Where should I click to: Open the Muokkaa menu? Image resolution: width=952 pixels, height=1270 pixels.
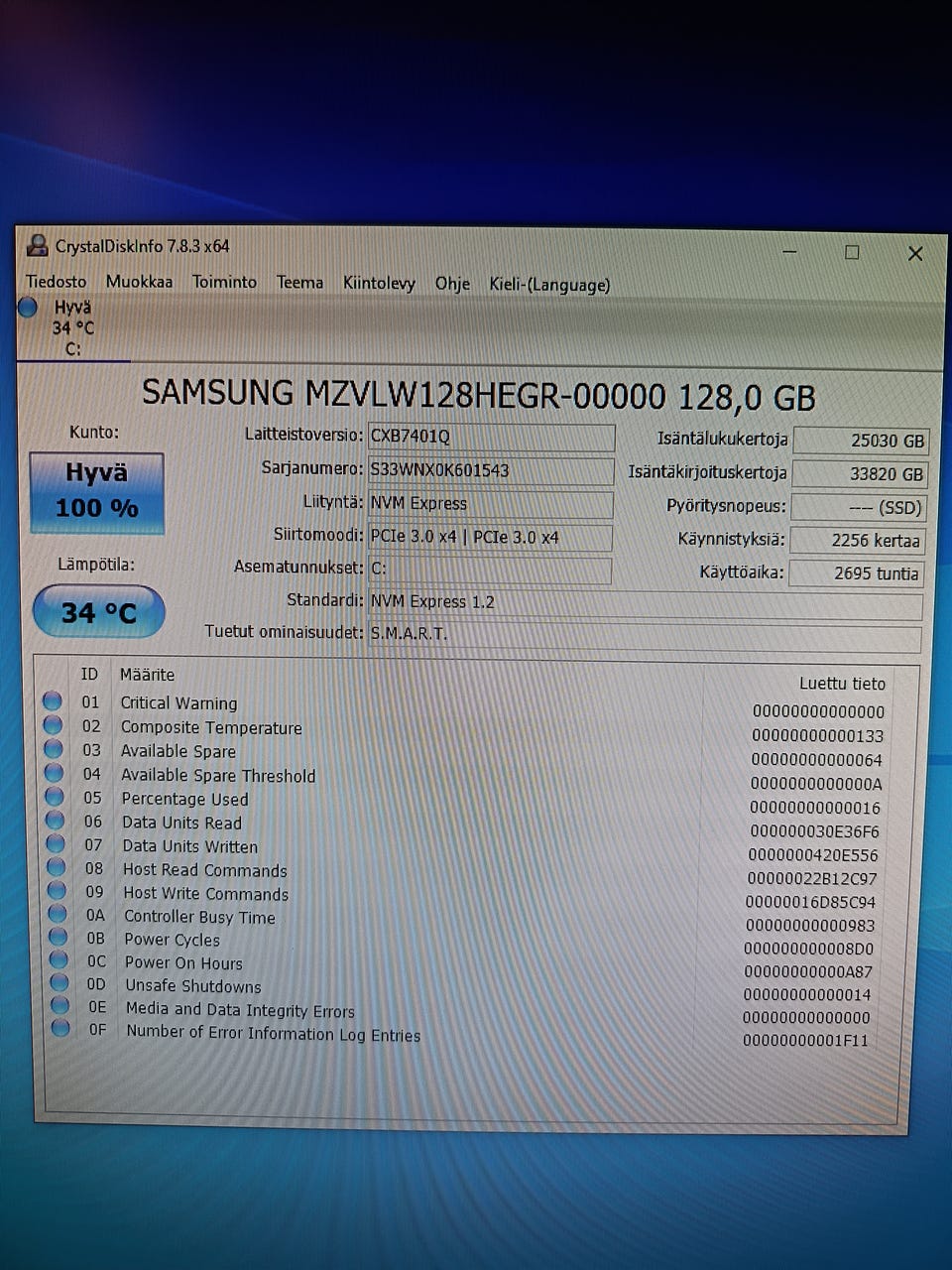(x=139, y=282)
